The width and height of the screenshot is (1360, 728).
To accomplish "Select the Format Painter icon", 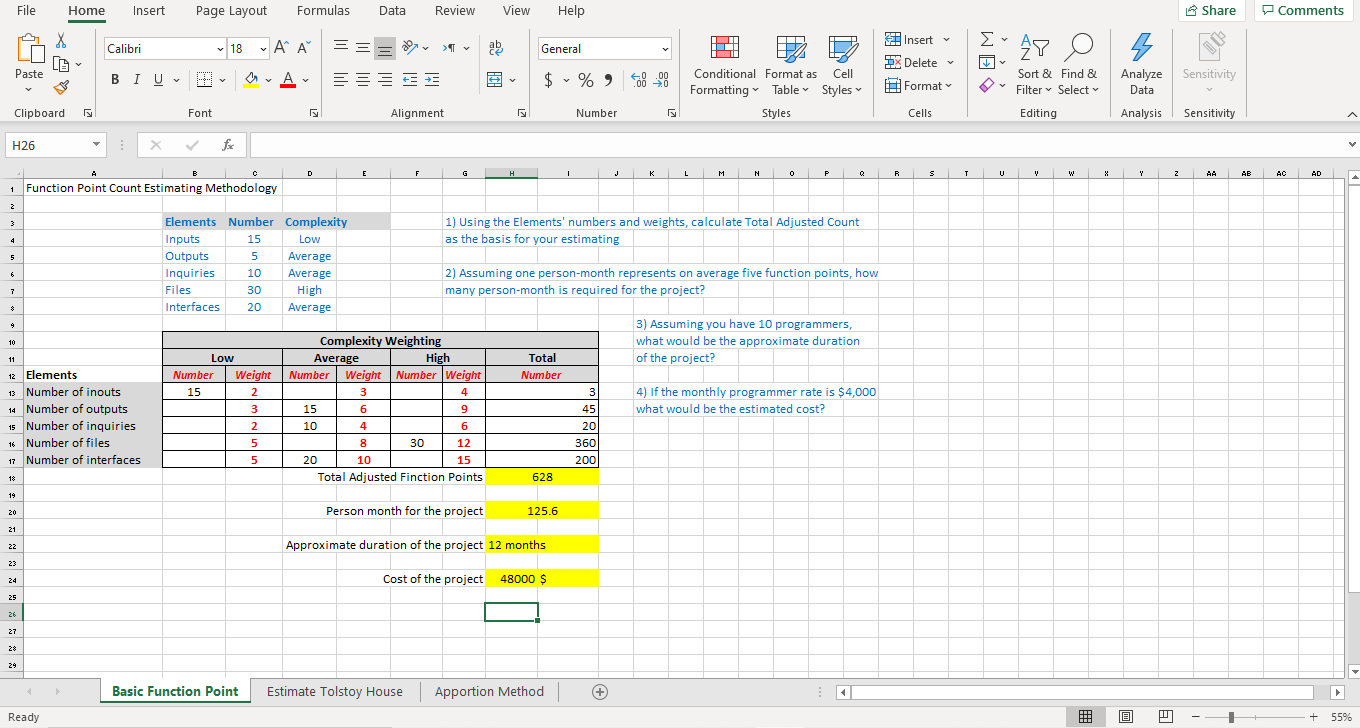I will pyautogui.click(x=59, y=89).
